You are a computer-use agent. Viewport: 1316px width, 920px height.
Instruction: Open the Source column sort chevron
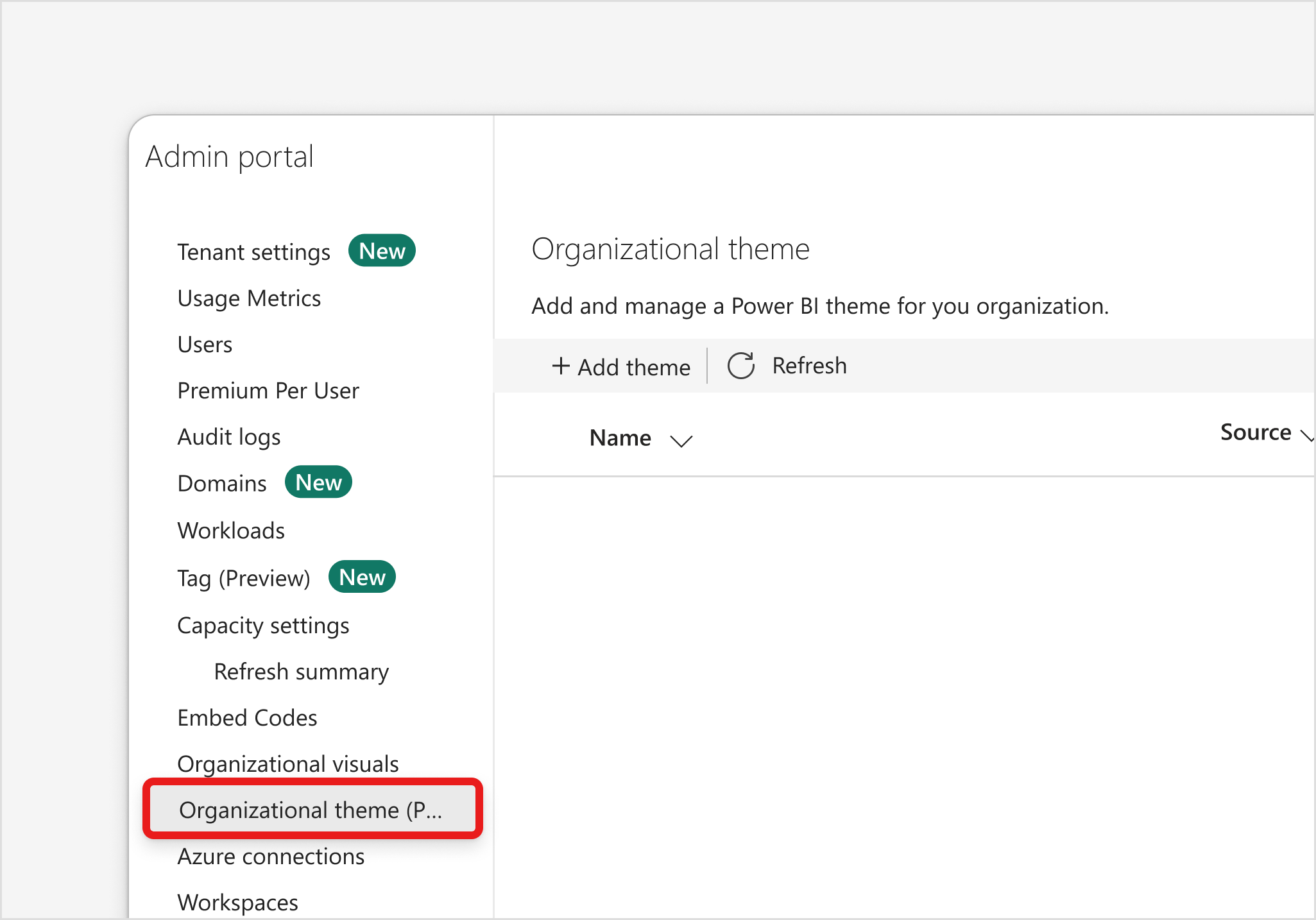tap(1306, 436)
